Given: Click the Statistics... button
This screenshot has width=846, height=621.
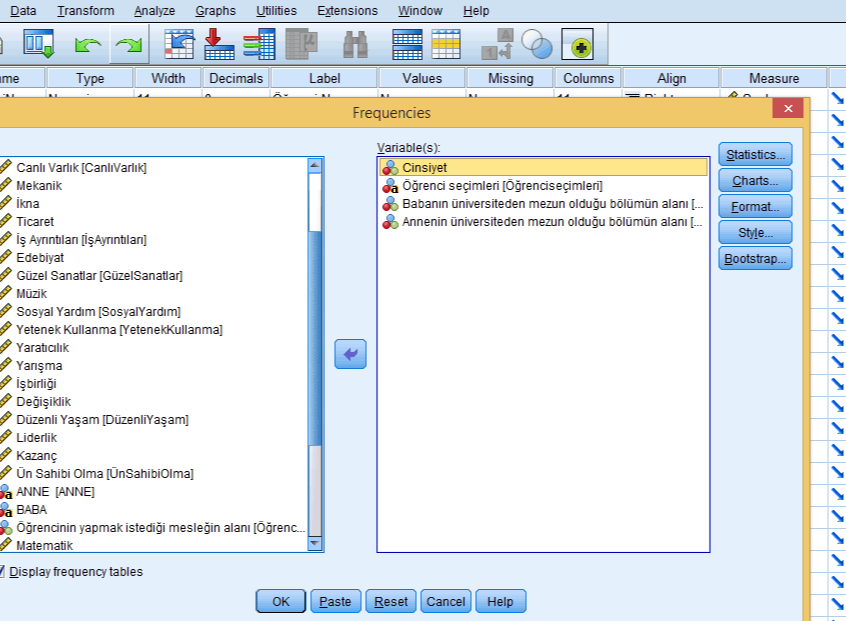Looking at the screenshot, I should [x=755, y=155].
